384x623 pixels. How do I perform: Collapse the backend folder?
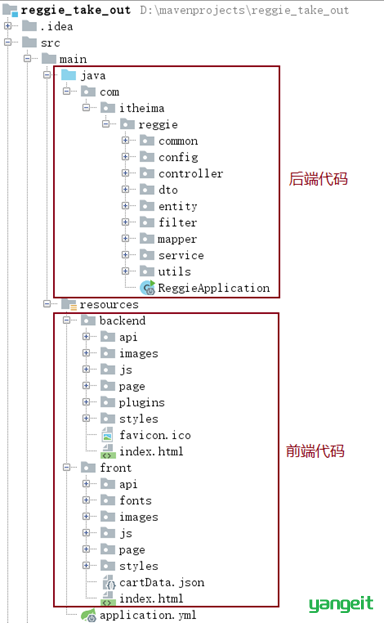pos(67,320)
